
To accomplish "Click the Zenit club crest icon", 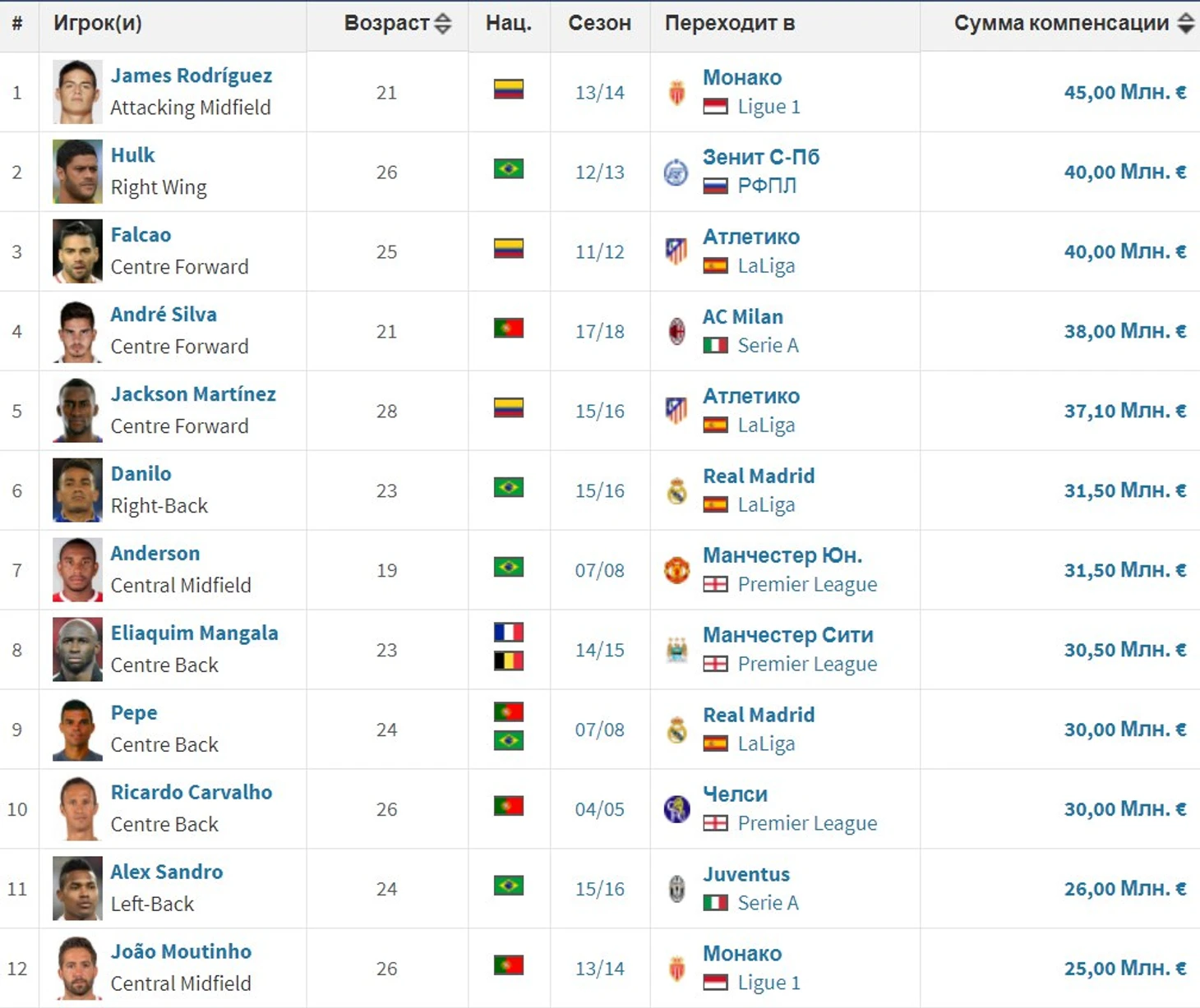I will tap(676, 173).
